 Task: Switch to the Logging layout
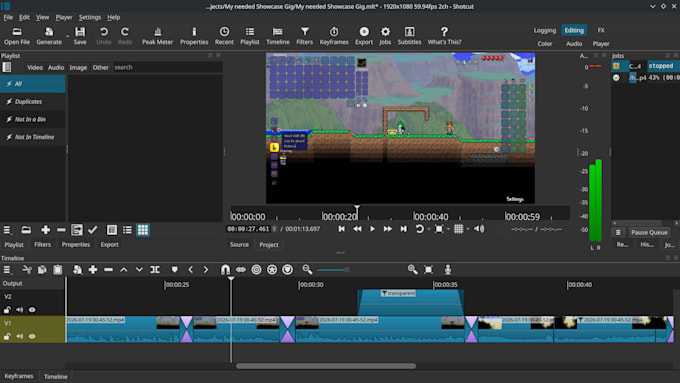coord(545,30)
